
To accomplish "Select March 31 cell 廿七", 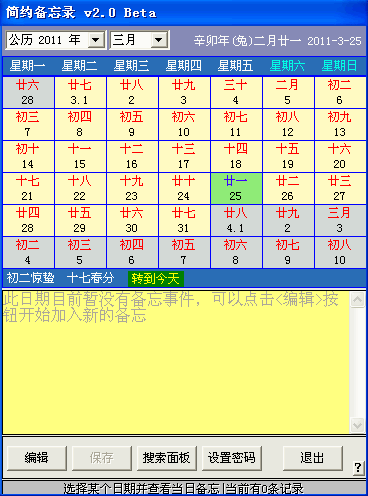I will (184, 220).
